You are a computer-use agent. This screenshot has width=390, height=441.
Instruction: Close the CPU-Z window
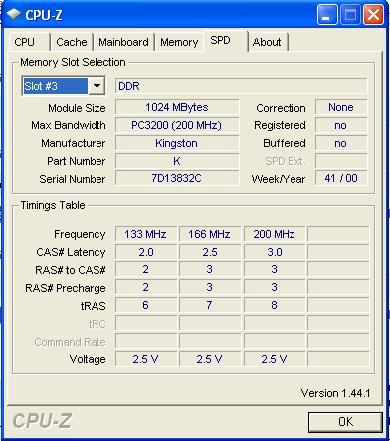coord(373,15)
